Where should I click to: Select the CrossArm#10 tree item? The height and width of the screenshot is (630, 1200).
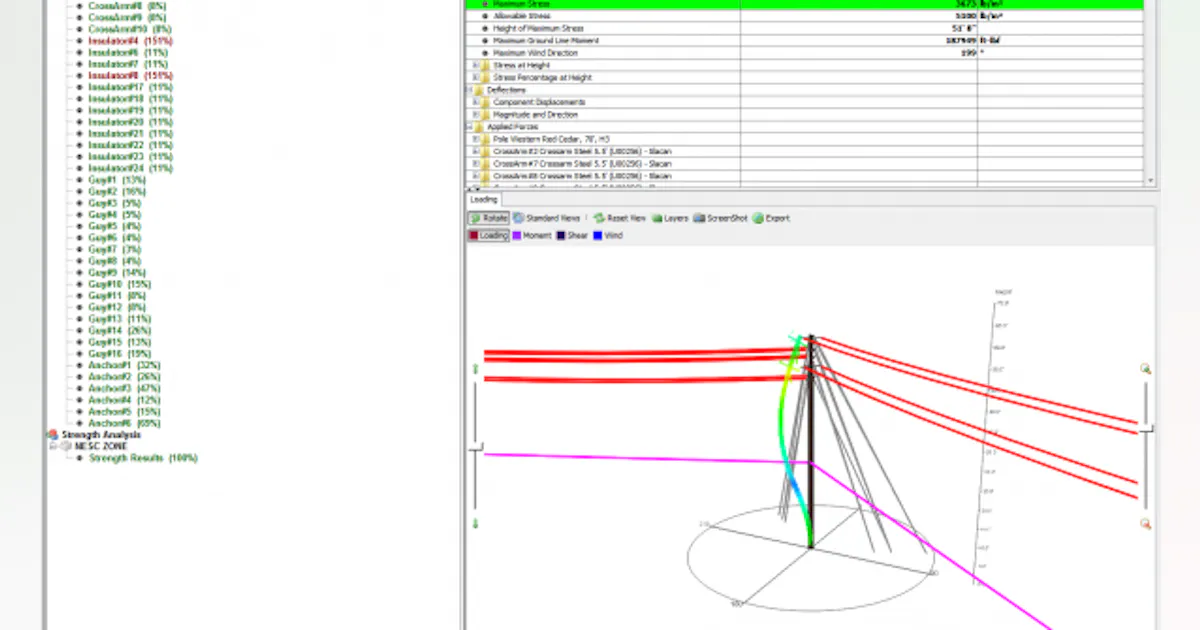[129, 30]
